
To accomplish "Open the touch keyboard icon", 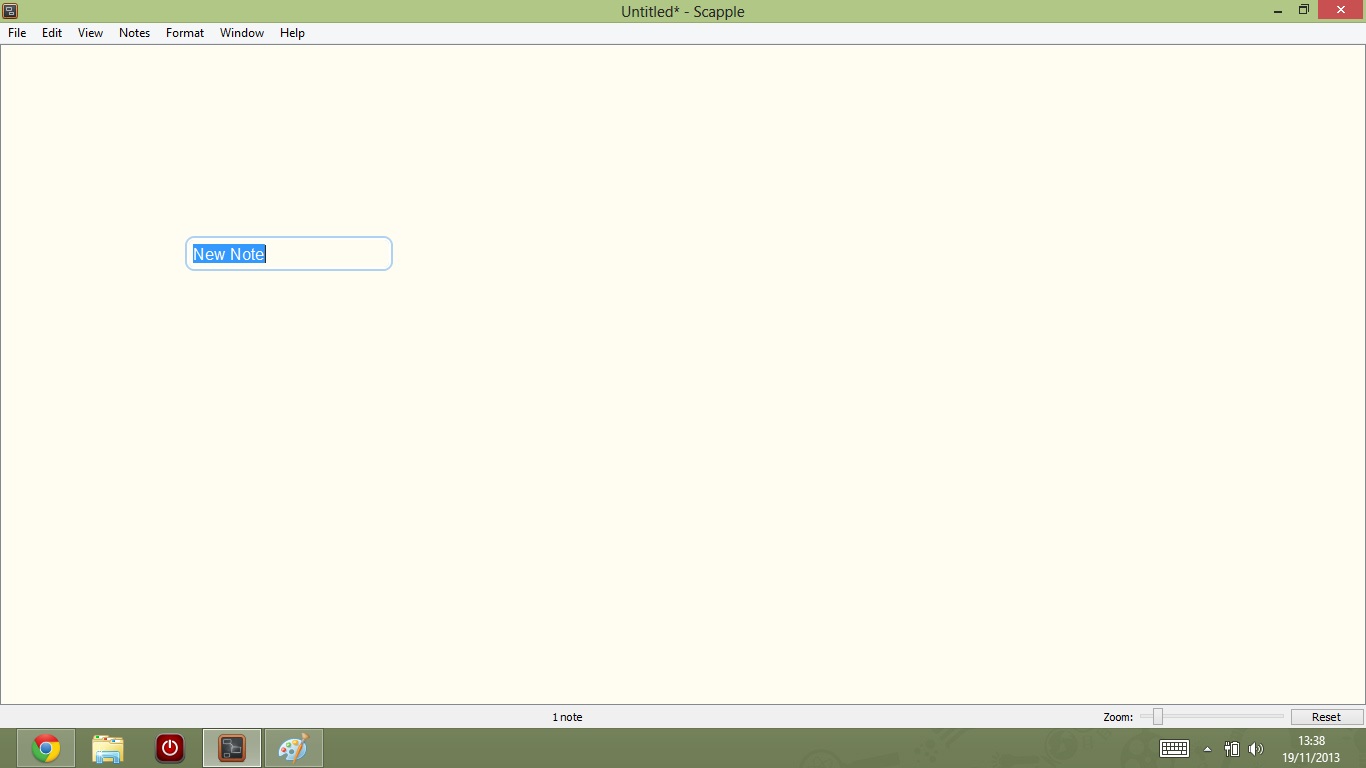I will 1174,749.
